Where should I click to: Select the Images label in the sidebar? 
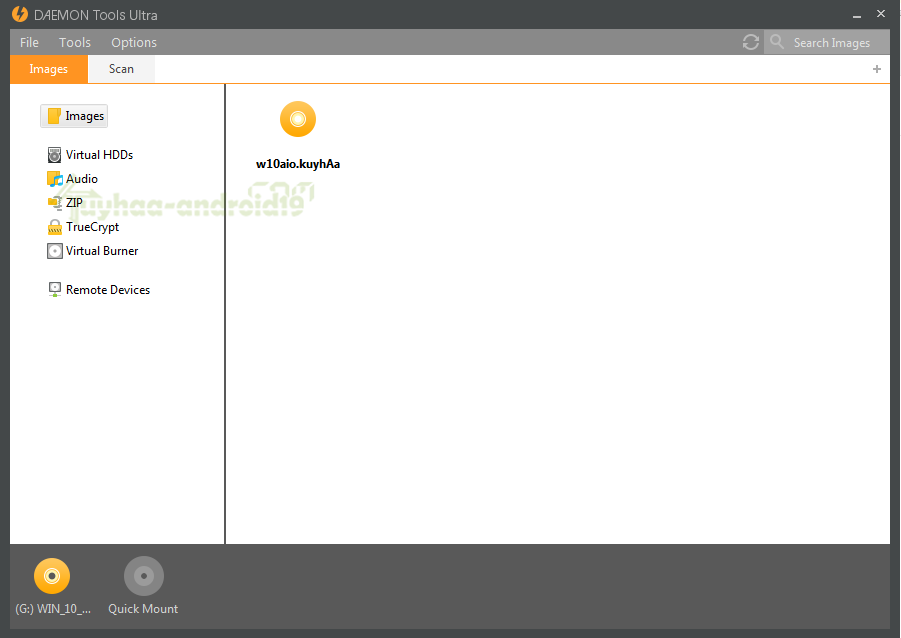tap(84, 116)
